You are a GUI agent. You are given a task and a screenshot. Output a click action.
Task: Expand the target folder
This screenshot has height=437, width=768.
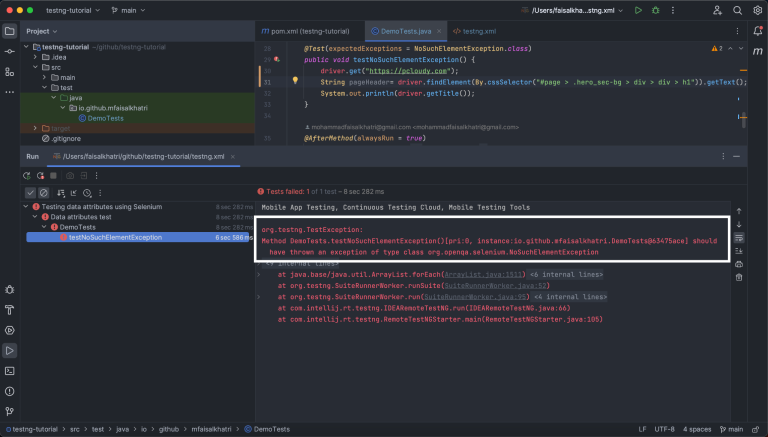click(35, 128)
